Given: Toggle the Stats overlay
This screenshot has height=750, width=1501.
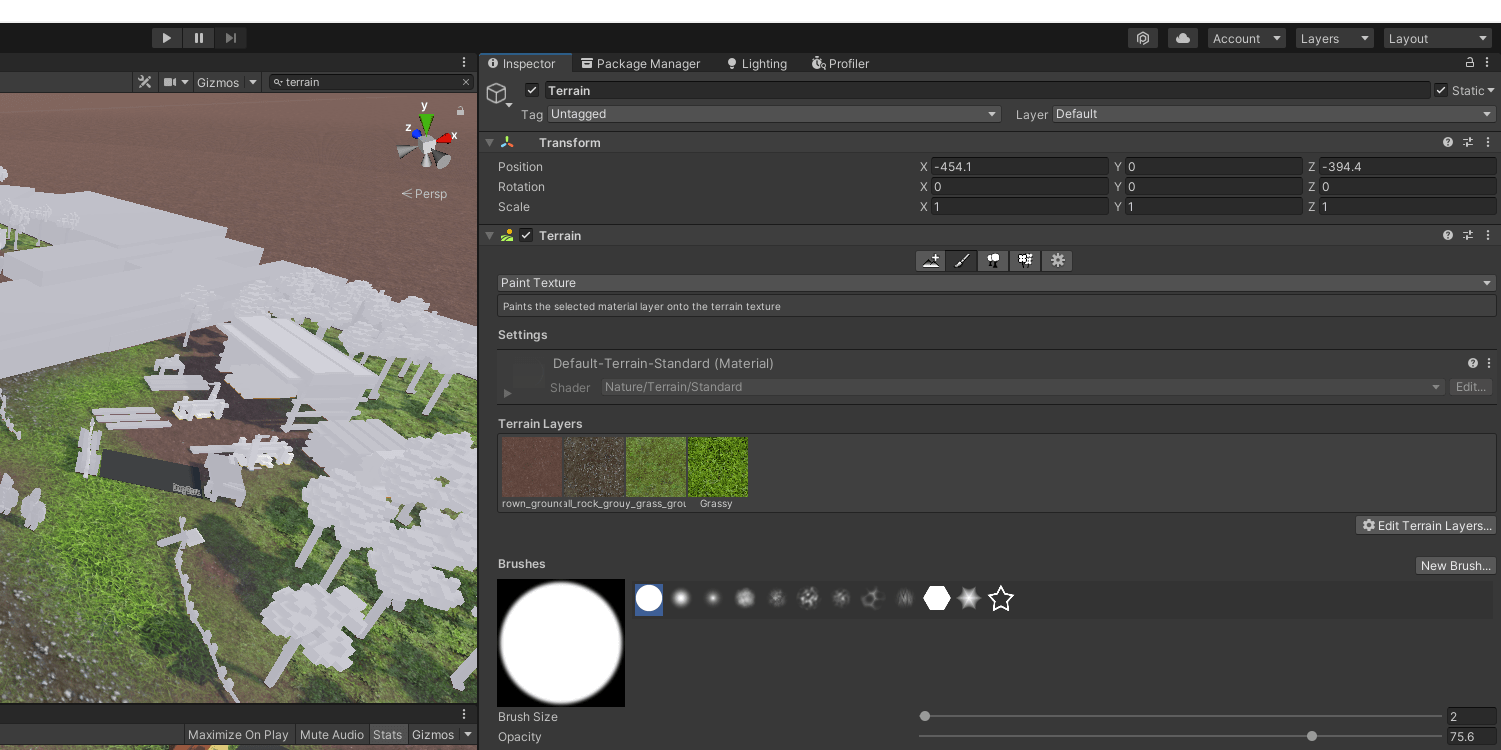Looking at the screenshot, I should coord(388,734).
